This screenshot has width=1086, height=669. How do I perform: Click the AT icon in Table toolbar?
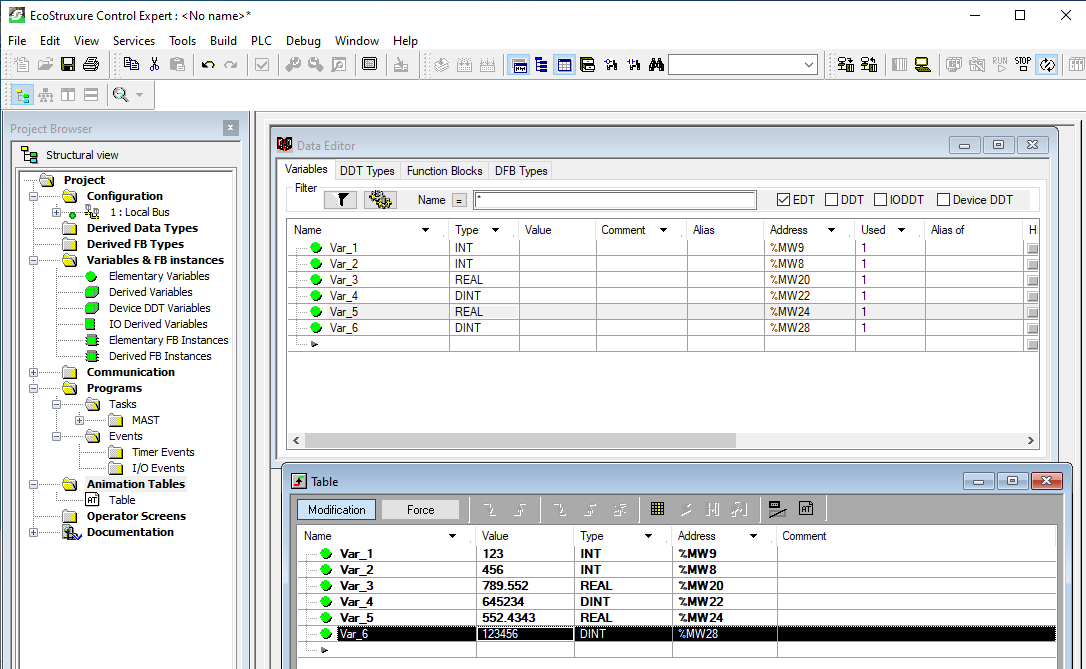click(806, 509)
